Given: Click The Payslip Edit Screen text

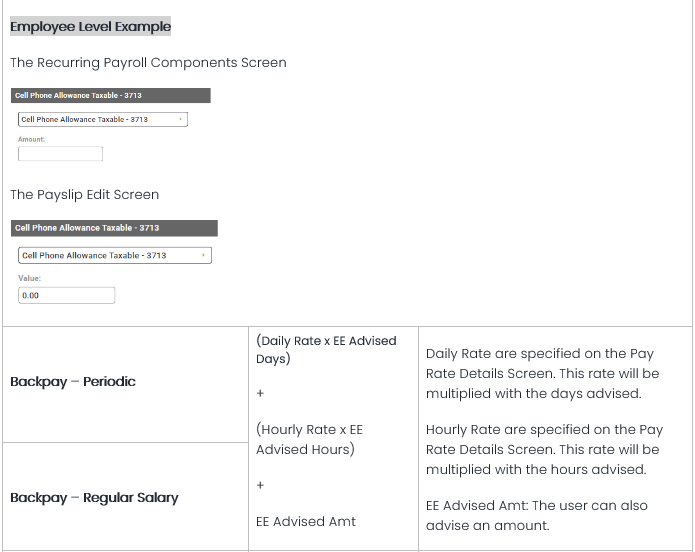Looking at the screenshot, I should pos(84,194).
